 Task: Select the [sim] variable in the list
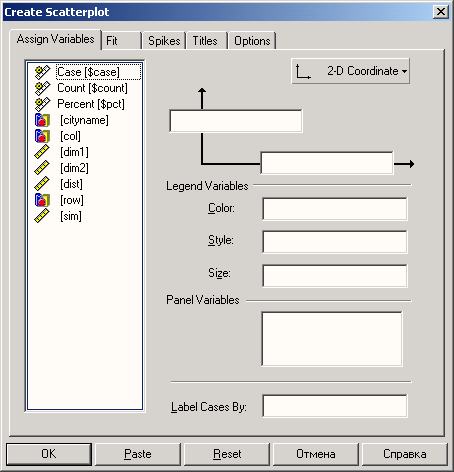(71, 216)
